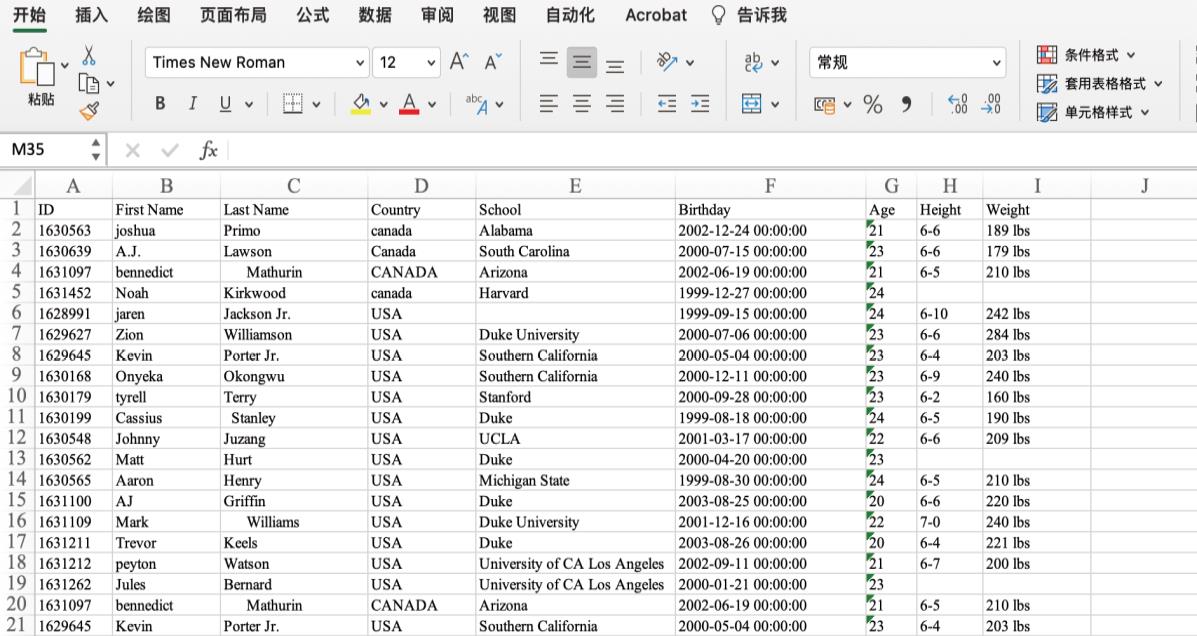Click the Merge cells icon

click(752, 104)
